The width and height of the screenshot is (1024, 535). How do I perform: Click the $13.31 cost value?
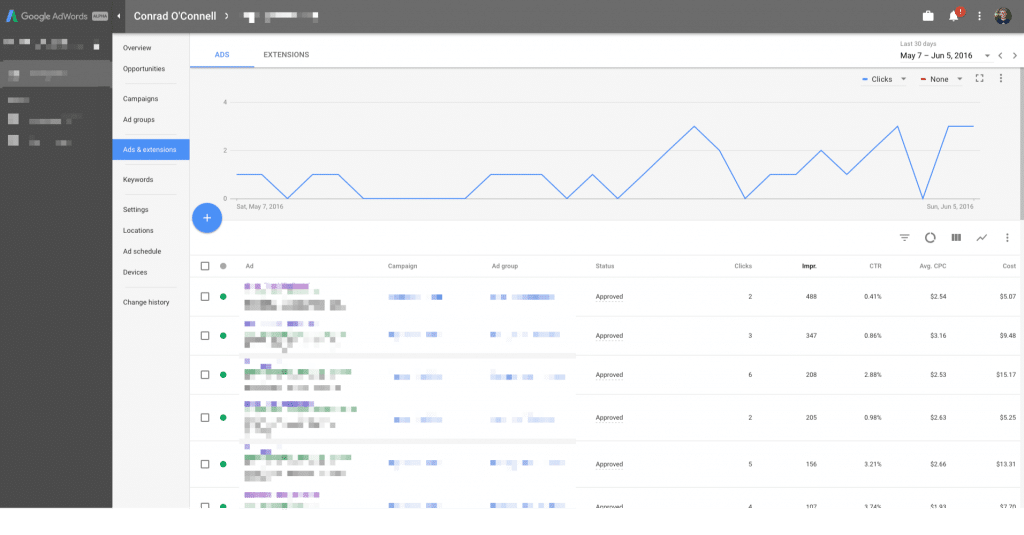tap(1006, 464)
